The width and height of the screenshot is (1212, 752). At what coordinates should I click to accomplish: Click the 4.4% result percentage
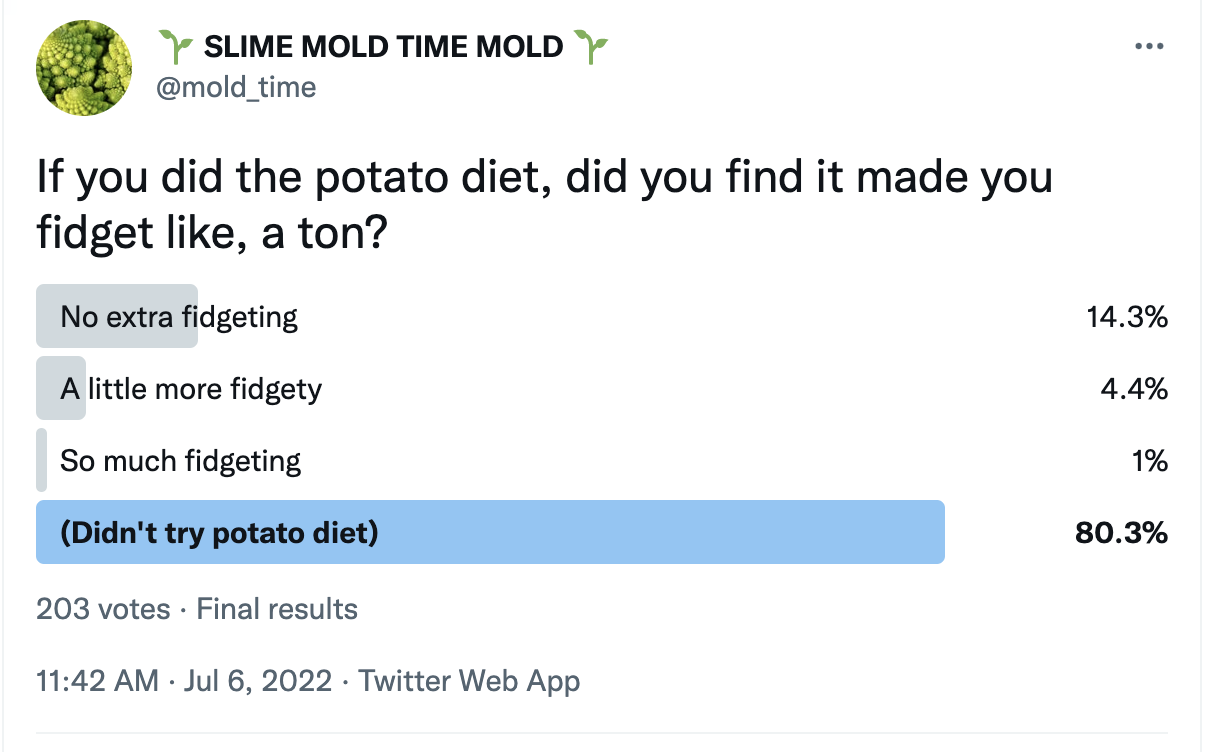coord(1133,390)
